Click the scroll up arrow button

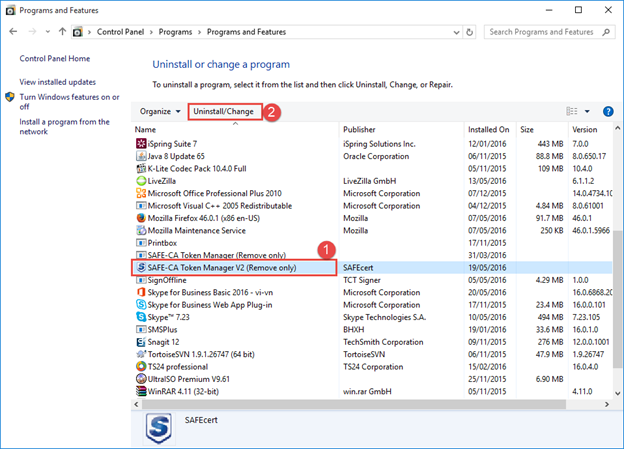pyautogui.click(x=617, y=128)
